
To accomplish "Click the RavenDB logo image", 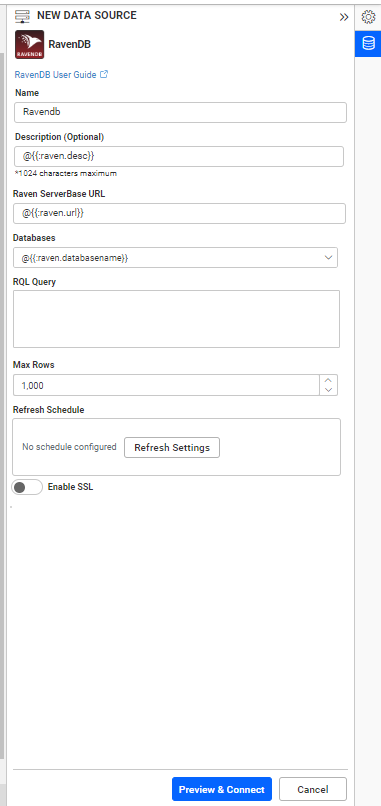I will coord(29,45).
